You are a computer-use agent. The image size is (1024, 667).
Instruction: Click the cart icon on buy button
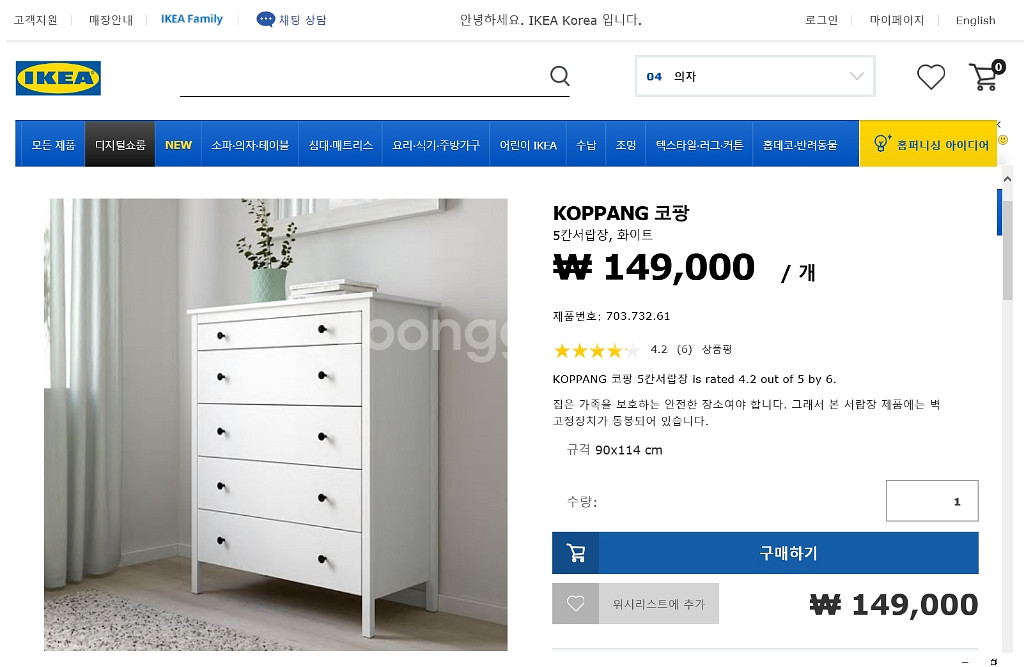point(575,553)
